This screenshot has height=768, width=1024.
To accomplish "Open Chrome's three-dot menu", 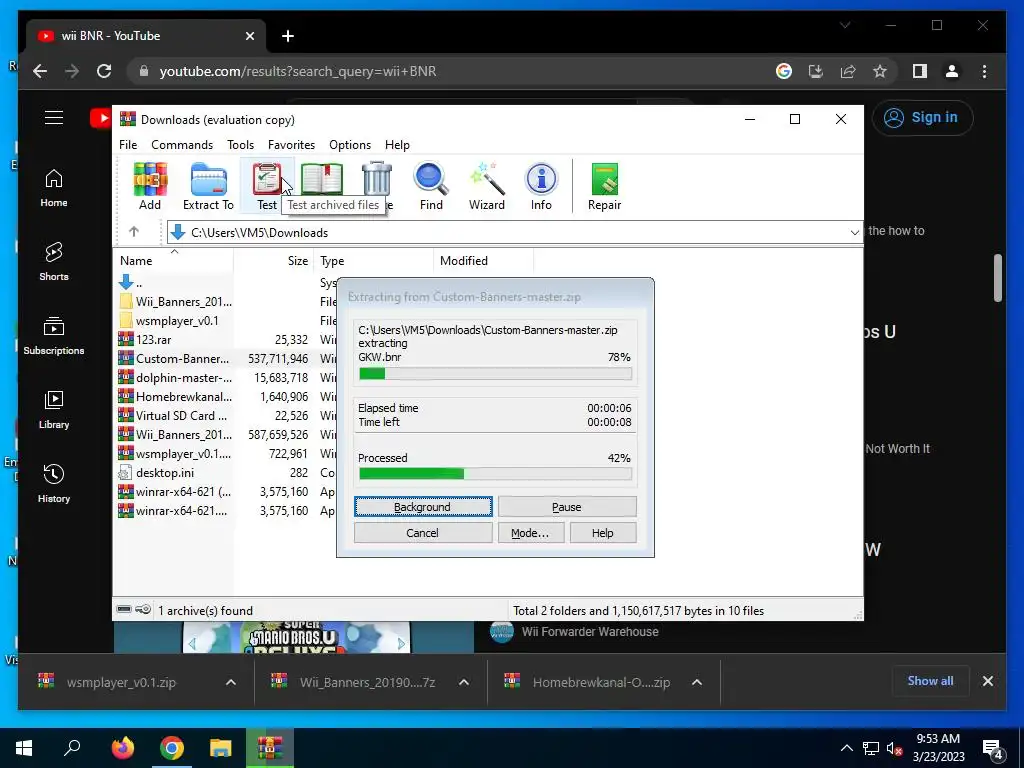I will click(984, 71).
